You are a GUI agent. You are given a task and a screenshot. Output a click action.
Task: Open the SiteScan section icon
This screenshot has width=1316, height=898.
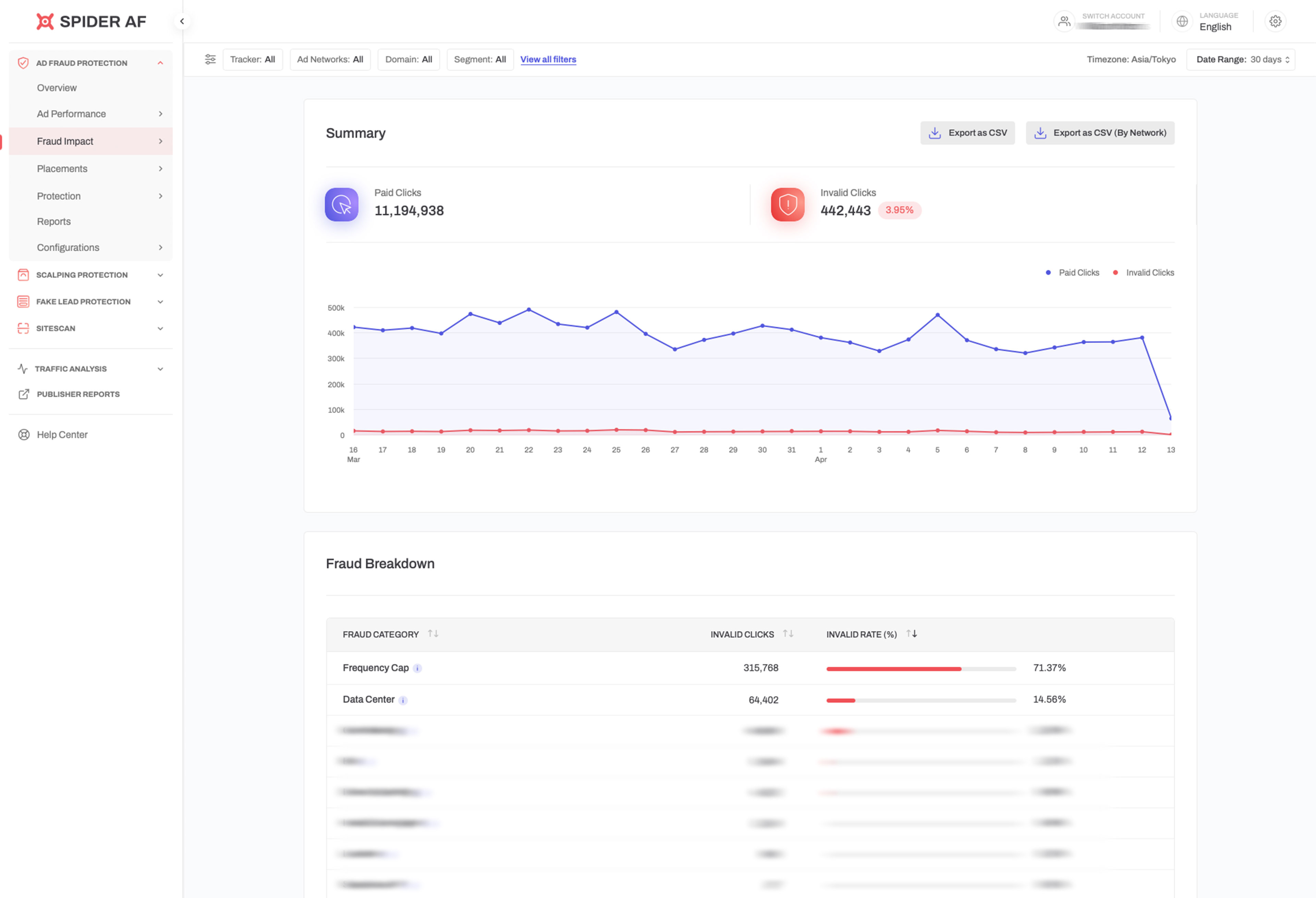[23, 328]
